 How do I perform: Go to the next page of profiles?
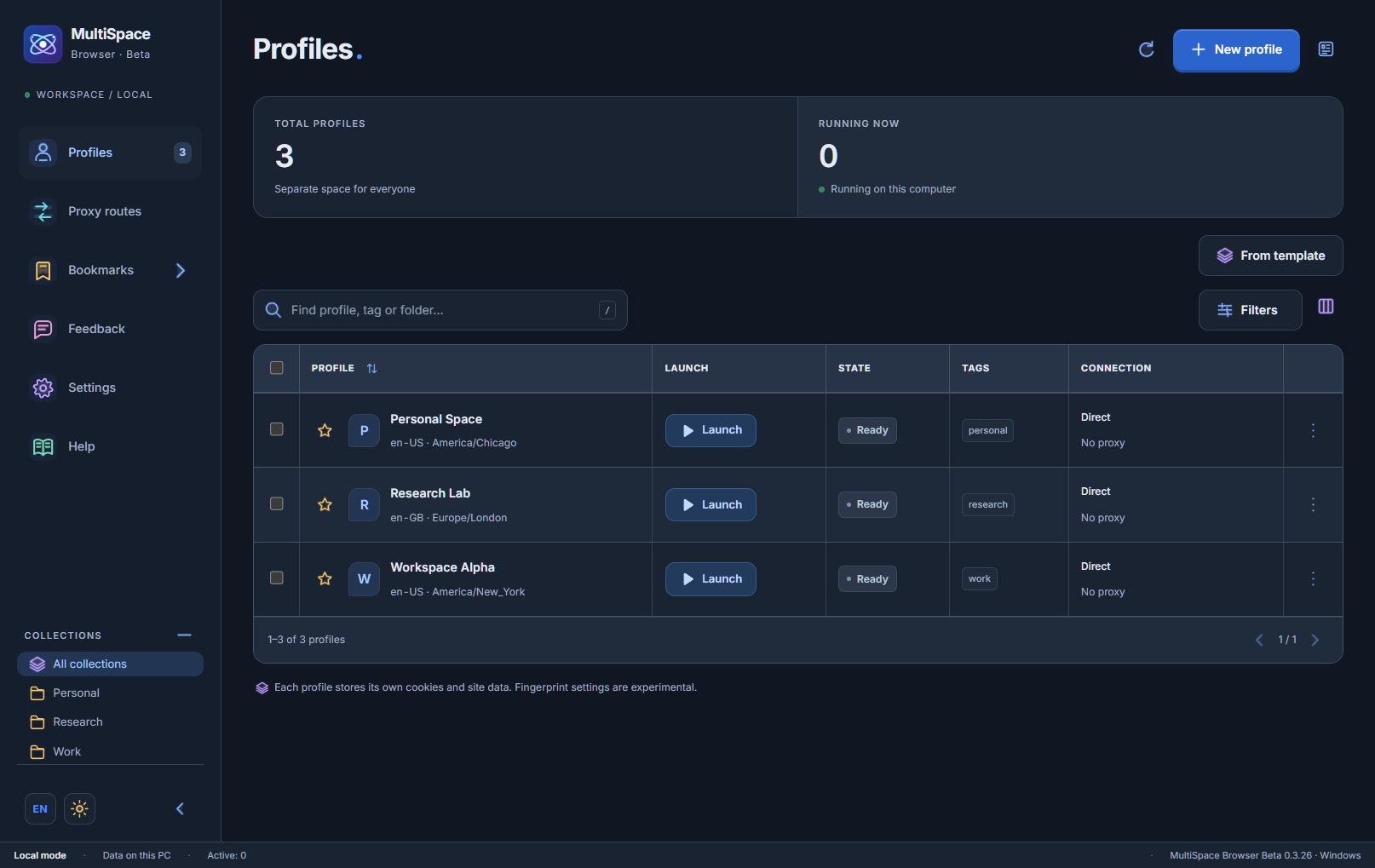click(x=1315, y=640)
